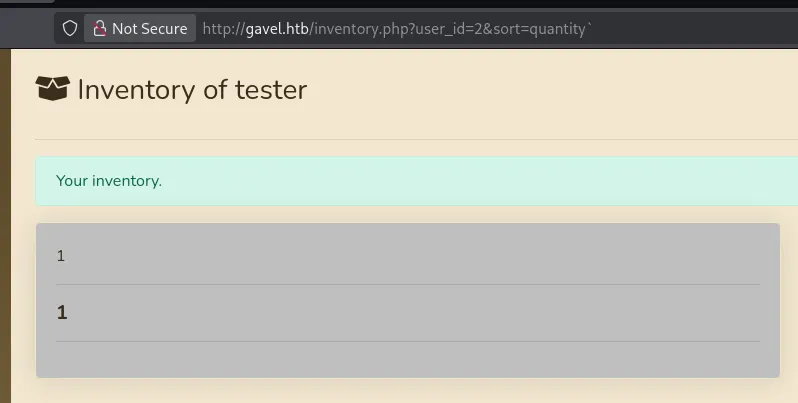Click the tracking protection shield icon

pos(70,29)
